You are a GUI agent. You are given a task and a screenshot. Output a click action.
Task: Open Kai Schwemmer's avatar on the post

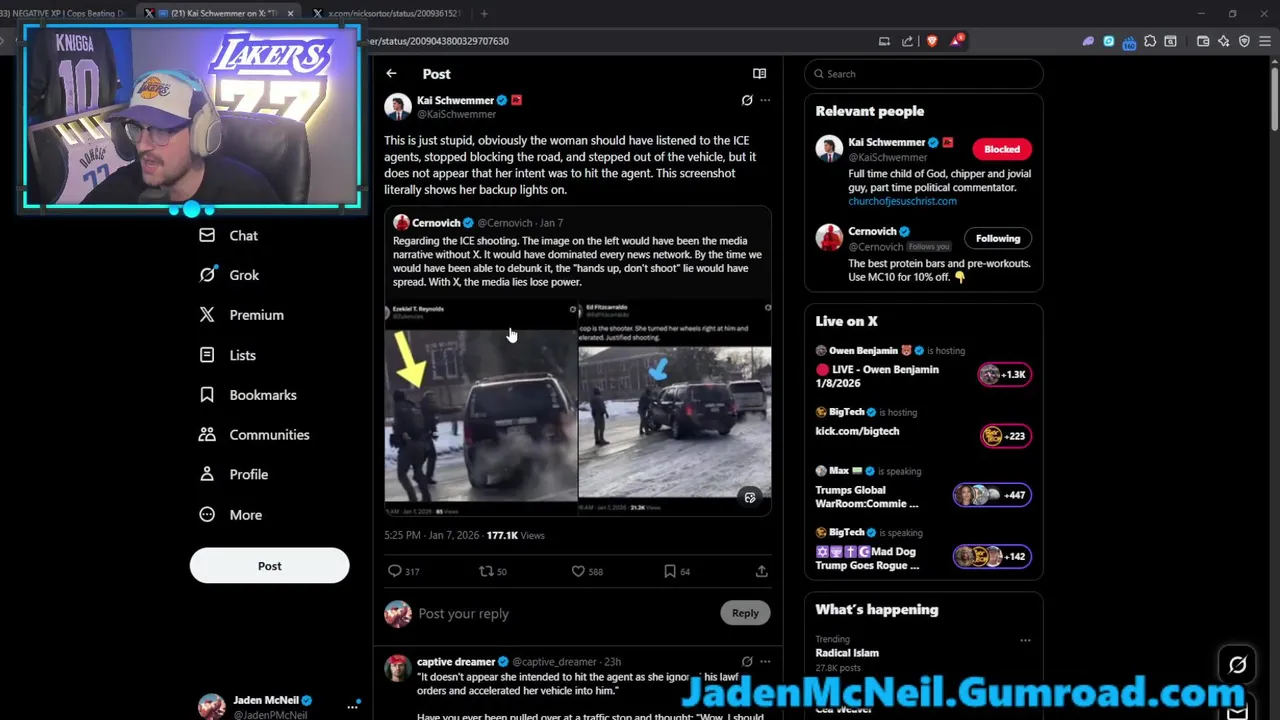pyautogui.click(x=398, y=106)
